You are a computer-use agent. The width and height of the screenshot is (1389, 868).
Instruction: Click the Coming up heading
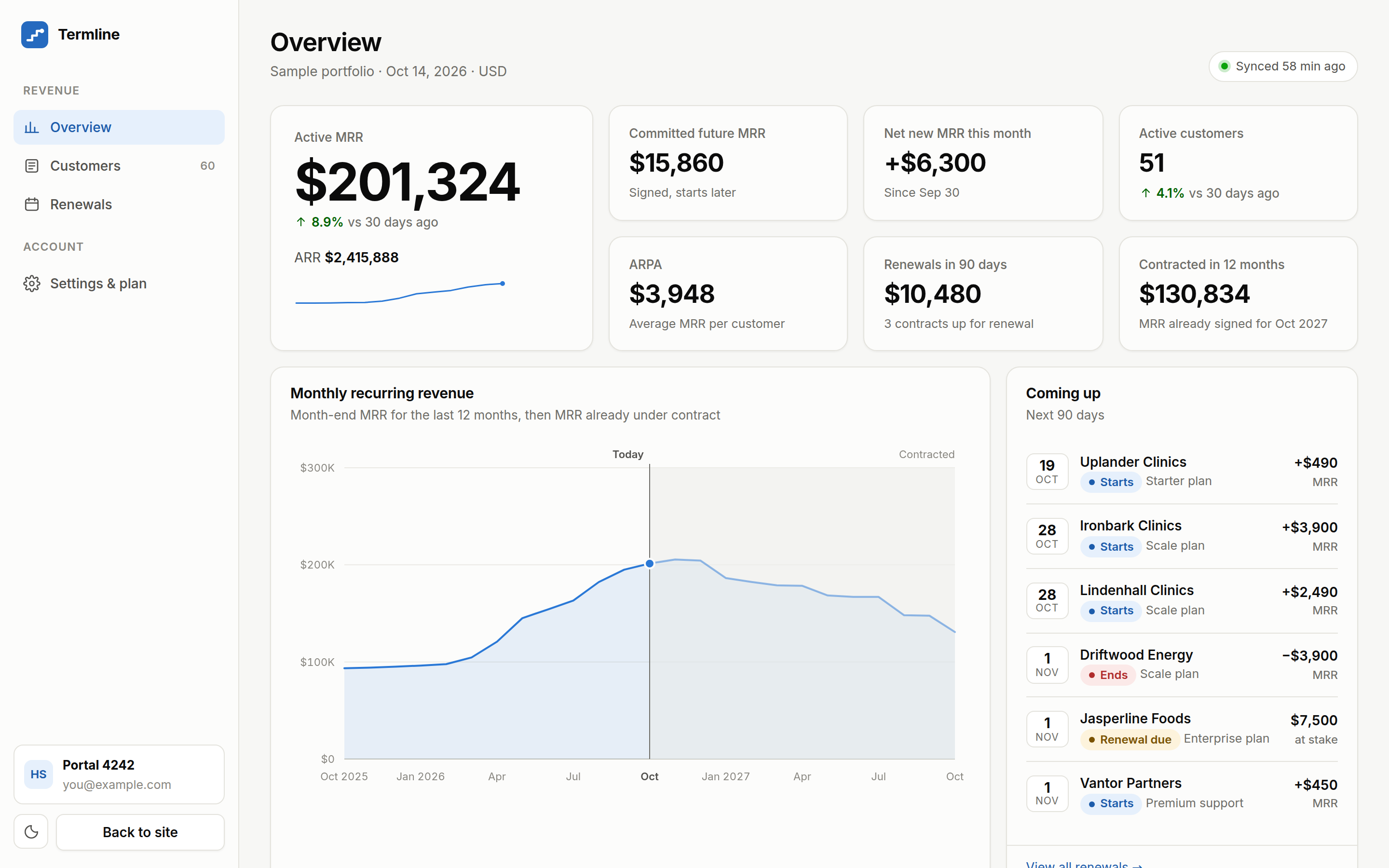(1063, 393)
